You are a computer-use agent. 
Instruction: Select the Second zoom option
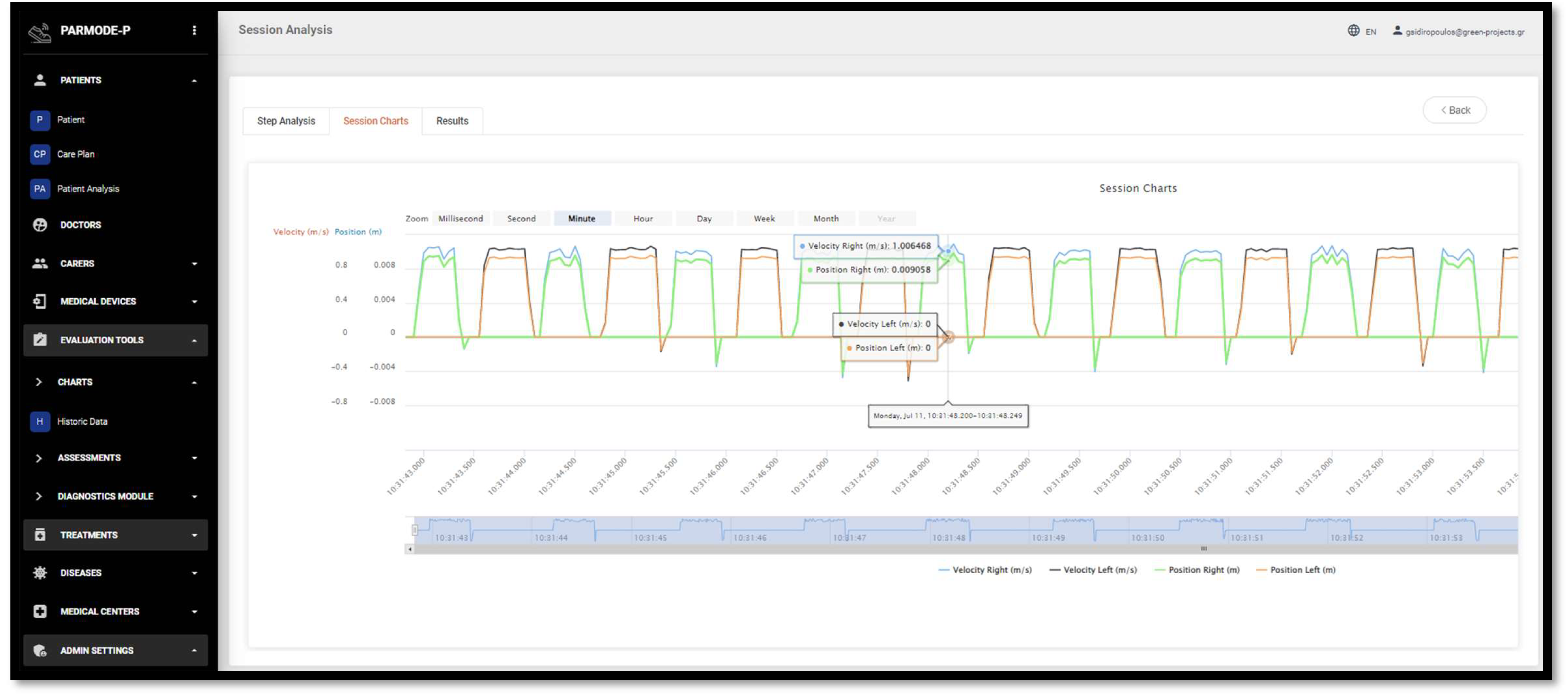(522, 219)
